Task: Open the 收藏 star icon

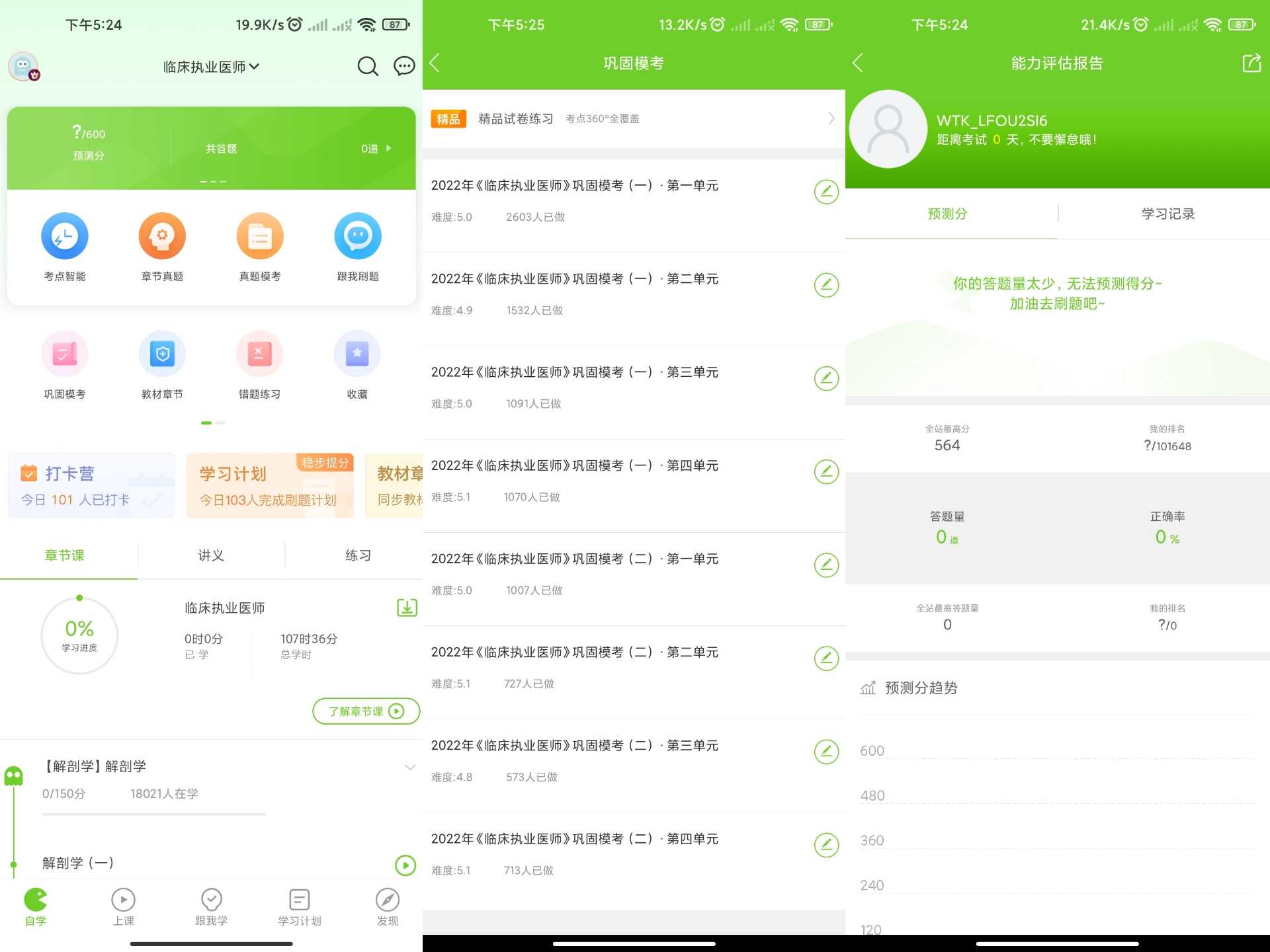Action: coord(357,354)
